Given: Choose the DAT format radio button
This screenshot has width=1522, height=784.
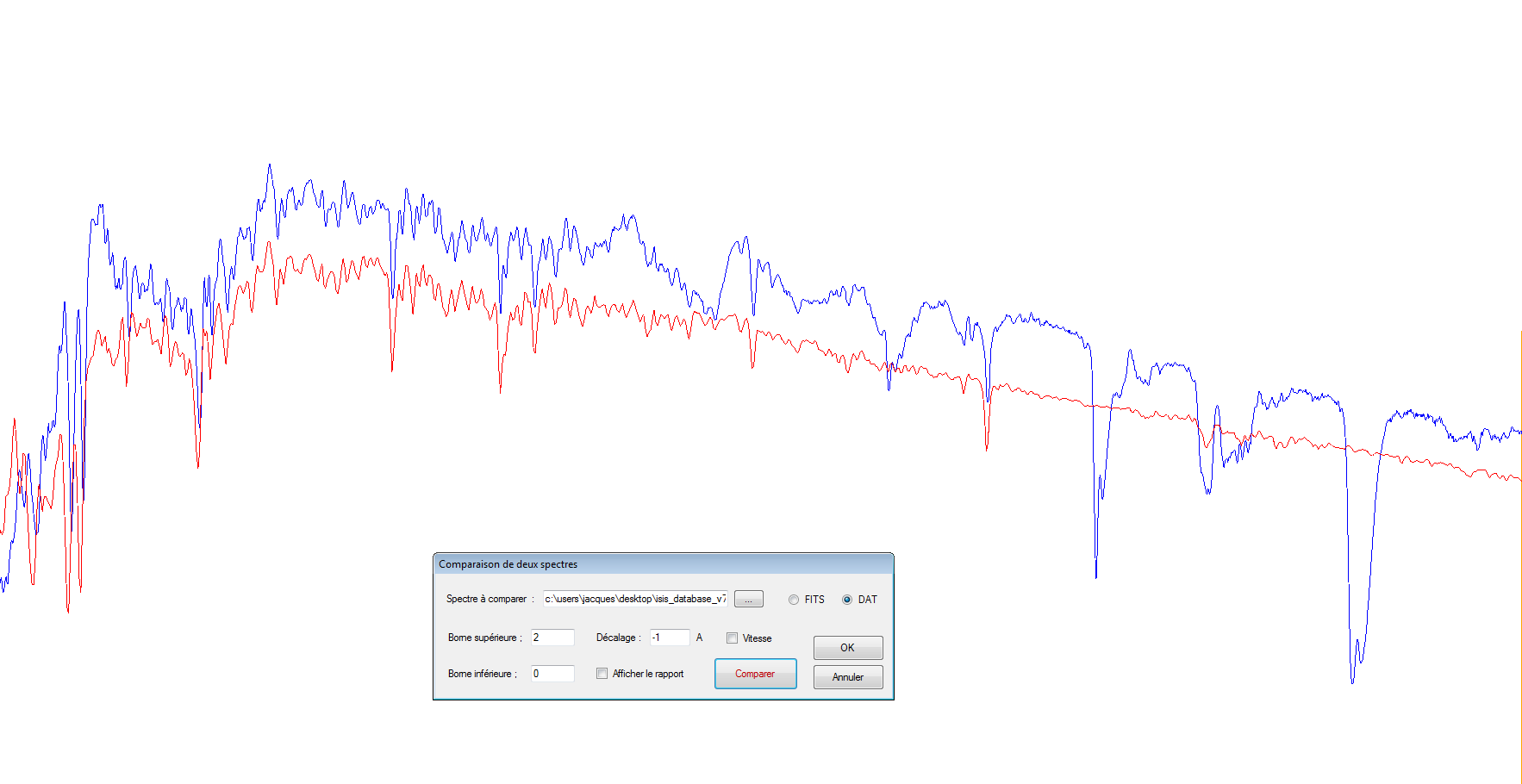Looking at the screenshot, I should [847, 600].
